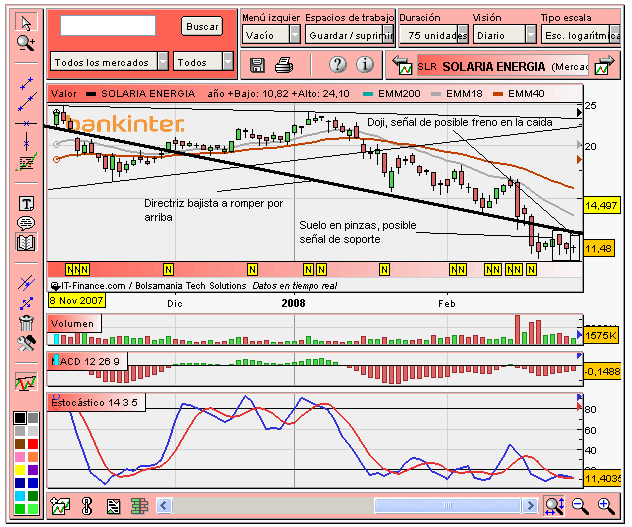The width and height of the screenshot is (632, 527).
Task: Select the black color swatch
Action: (x=20, y=418)
